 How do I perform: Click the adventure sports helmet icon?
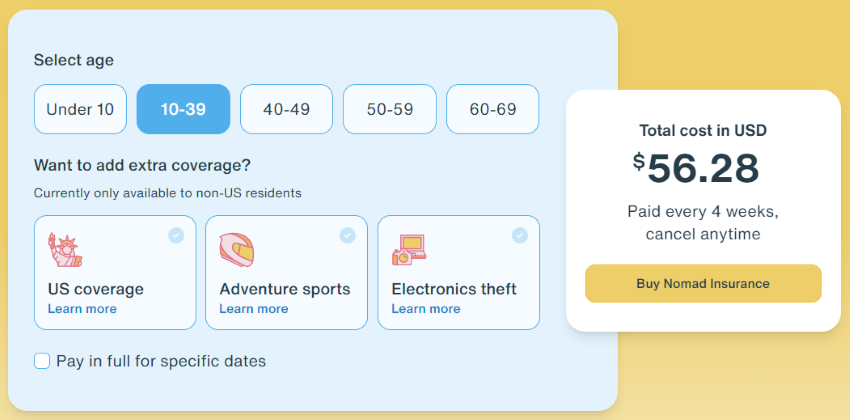(237, 250)
